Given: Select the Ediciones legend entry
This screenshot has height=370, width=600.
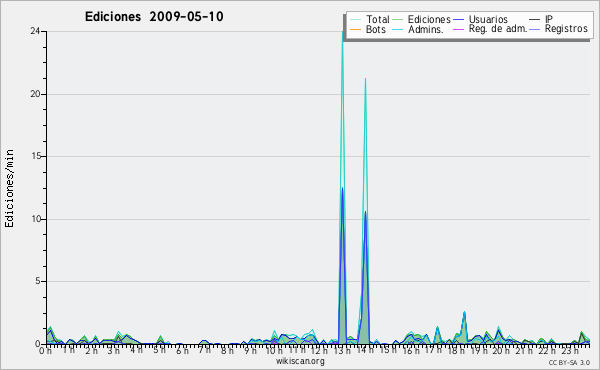Looking at the screenshot, I should click(x=422, y=19).
